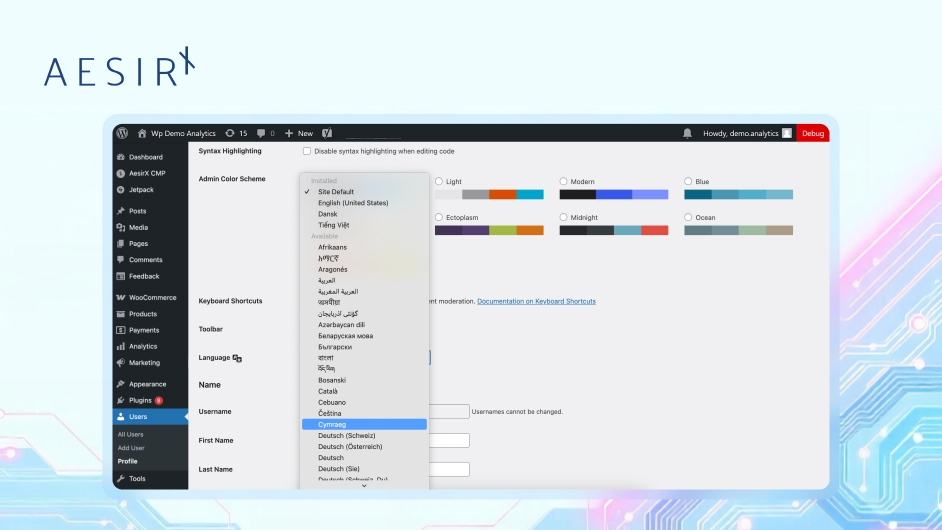Select the Blue color scheme radio
The width and height of the screenshot is (942, 530).
pyautogui.click(x=688, y=181)
